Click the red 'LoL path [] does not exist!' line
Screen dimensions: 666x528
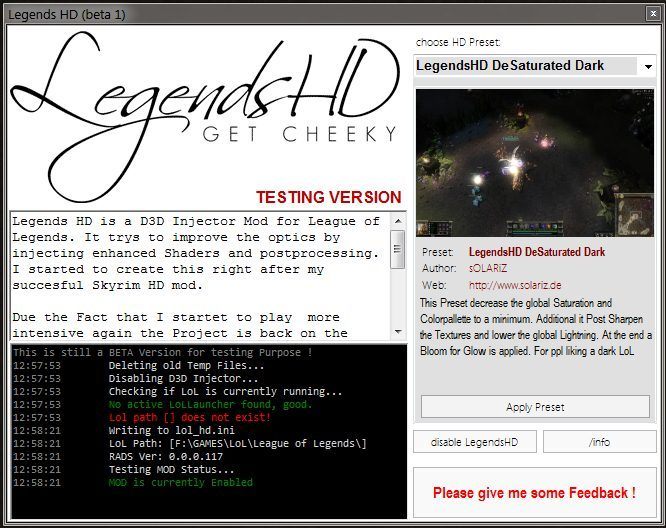189,417
